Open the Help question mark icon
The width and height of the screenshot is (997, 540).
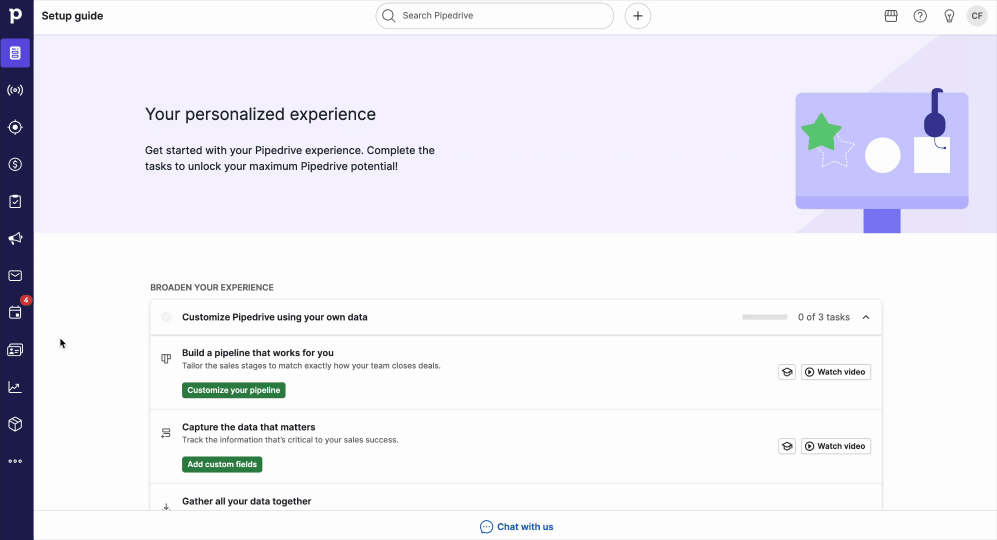click(920, 16)
